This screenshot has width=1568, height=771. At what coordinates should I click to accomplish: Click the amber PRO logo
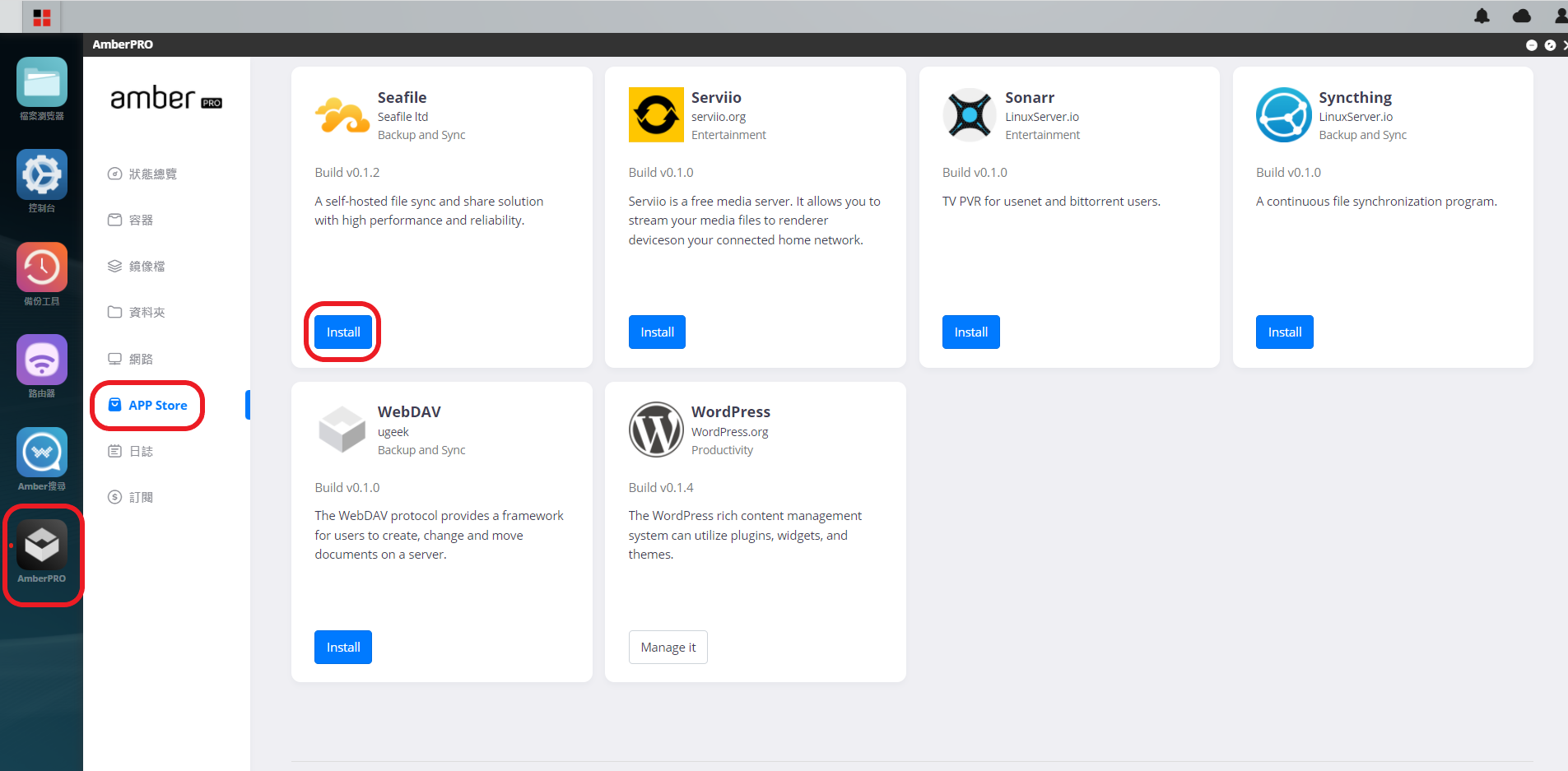pos(166,99)
